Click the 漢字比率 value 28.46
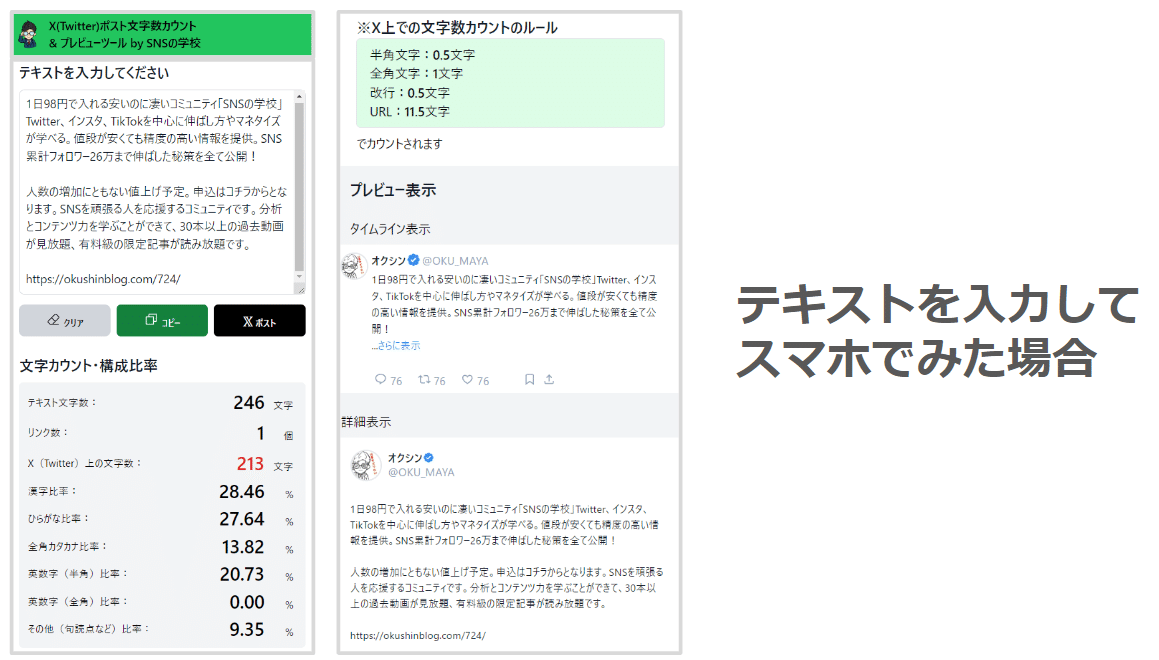The height and width of the screenshot is (660, 1159). point(242,491)
